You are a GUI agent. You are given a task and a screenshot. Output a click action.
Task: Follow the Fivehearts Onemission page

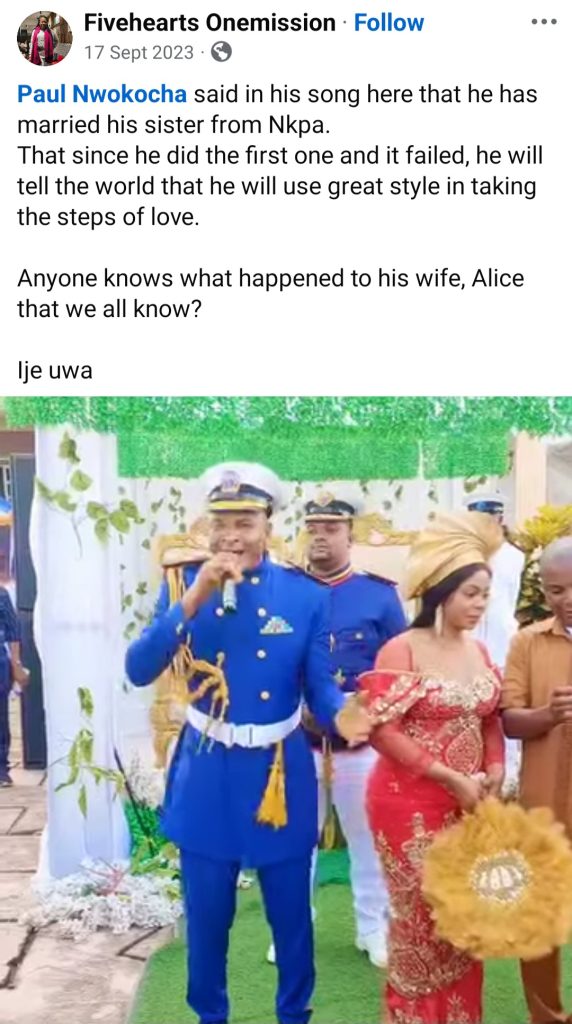(389, 23)
